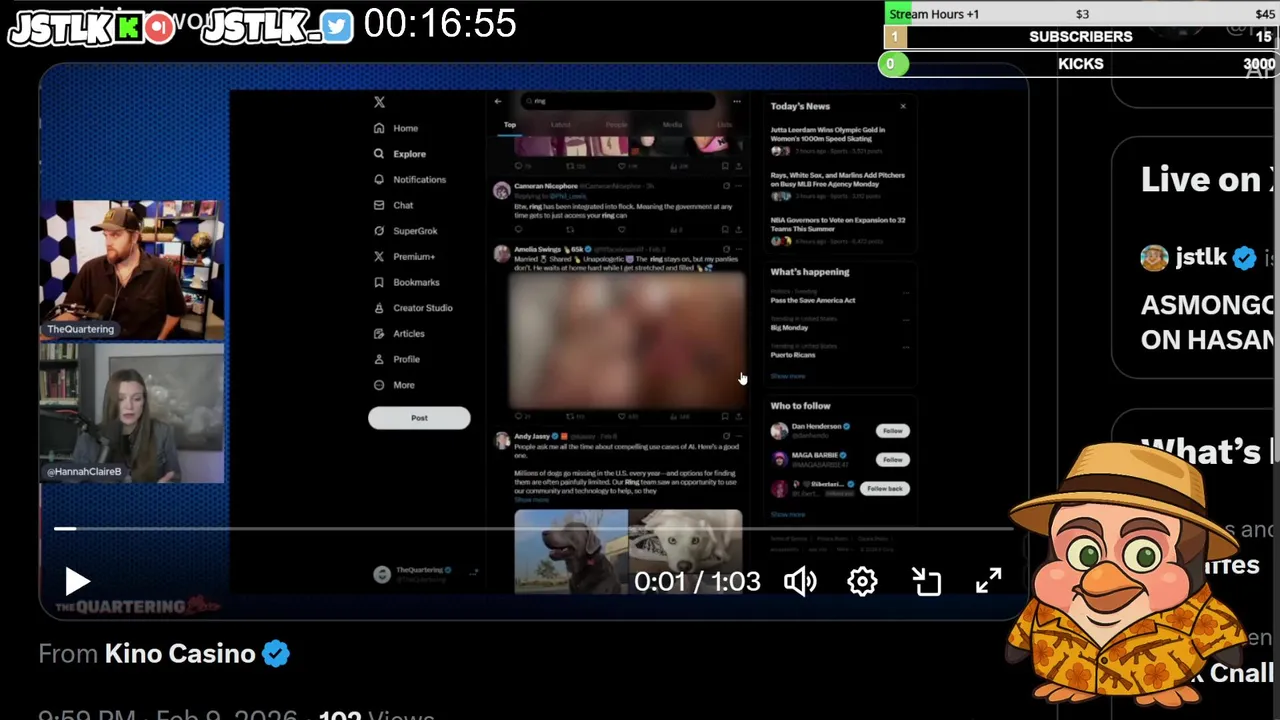Click the white Post button
The width and height of the screenshot is (1280, 720).
[x=419, y=418]
